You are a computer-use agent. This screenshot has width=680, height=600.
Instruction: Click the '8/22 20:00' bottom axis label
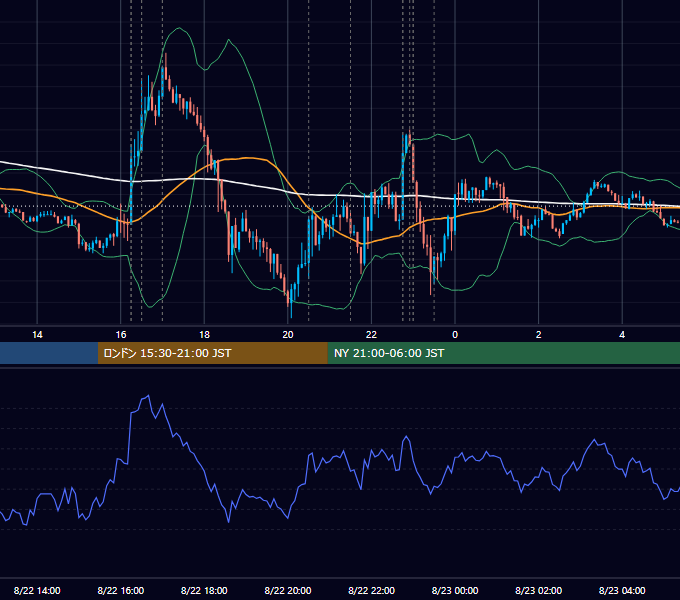[x=288, y=590]
